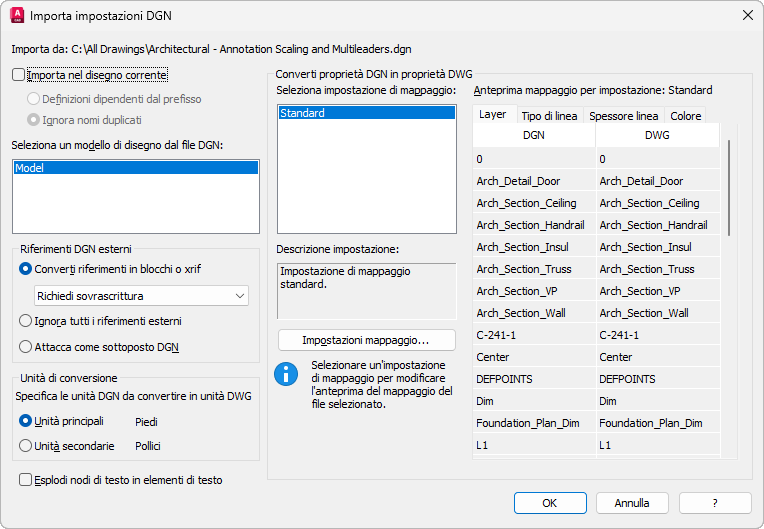Image resolution: width=764 pixels, height=529 pixels.
Task: Select Unità secondarie radio button
Action: (26, 446)
